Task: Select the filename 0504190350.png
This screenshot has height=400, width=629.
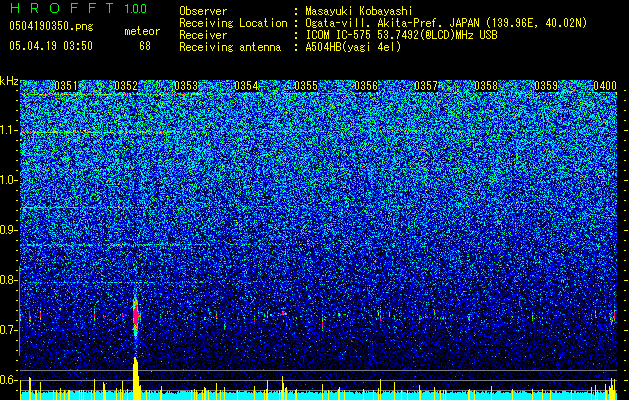Action: tap(51, 26)
